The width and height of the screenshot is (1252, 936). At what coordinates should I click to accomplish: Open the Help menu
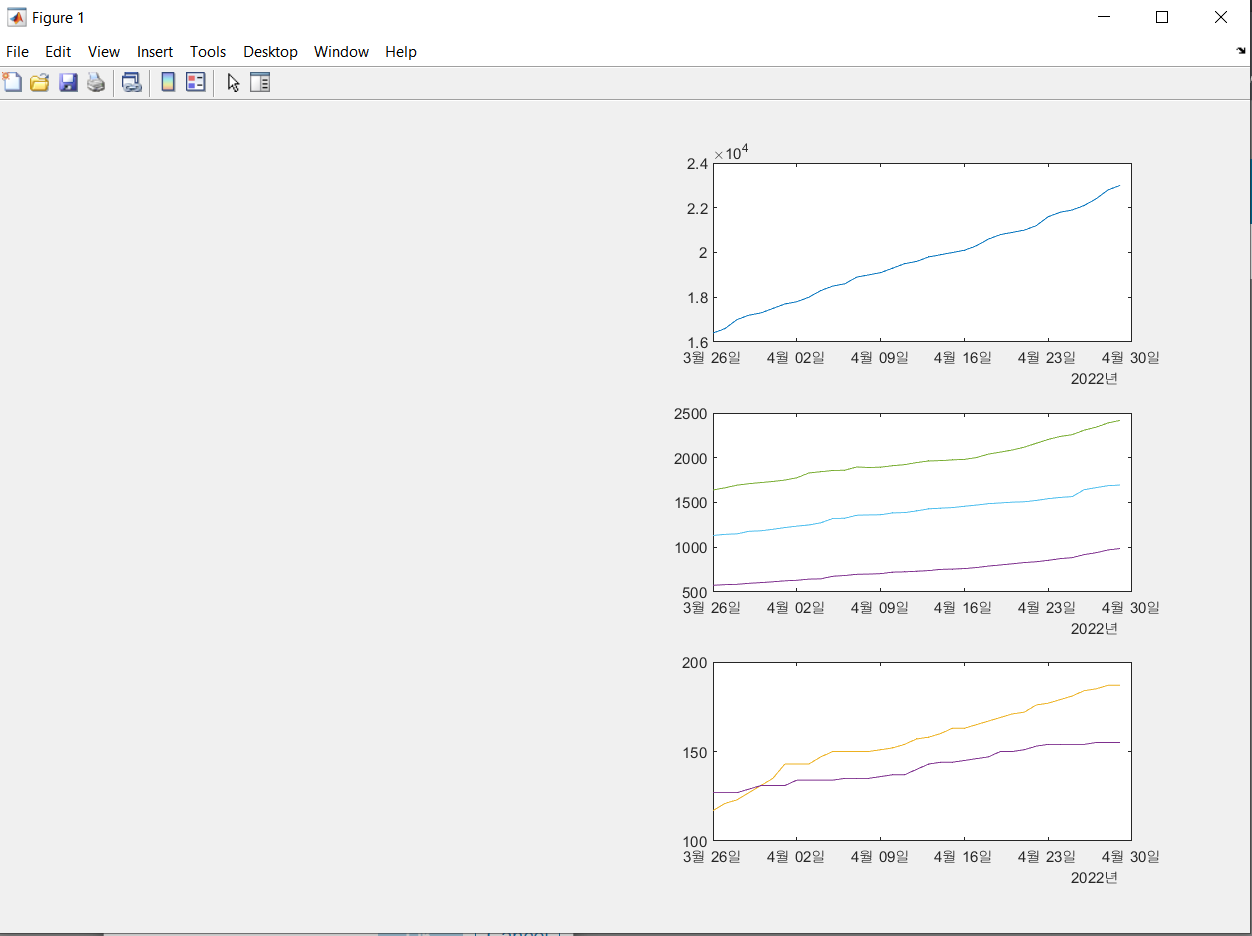pos(400,52)
